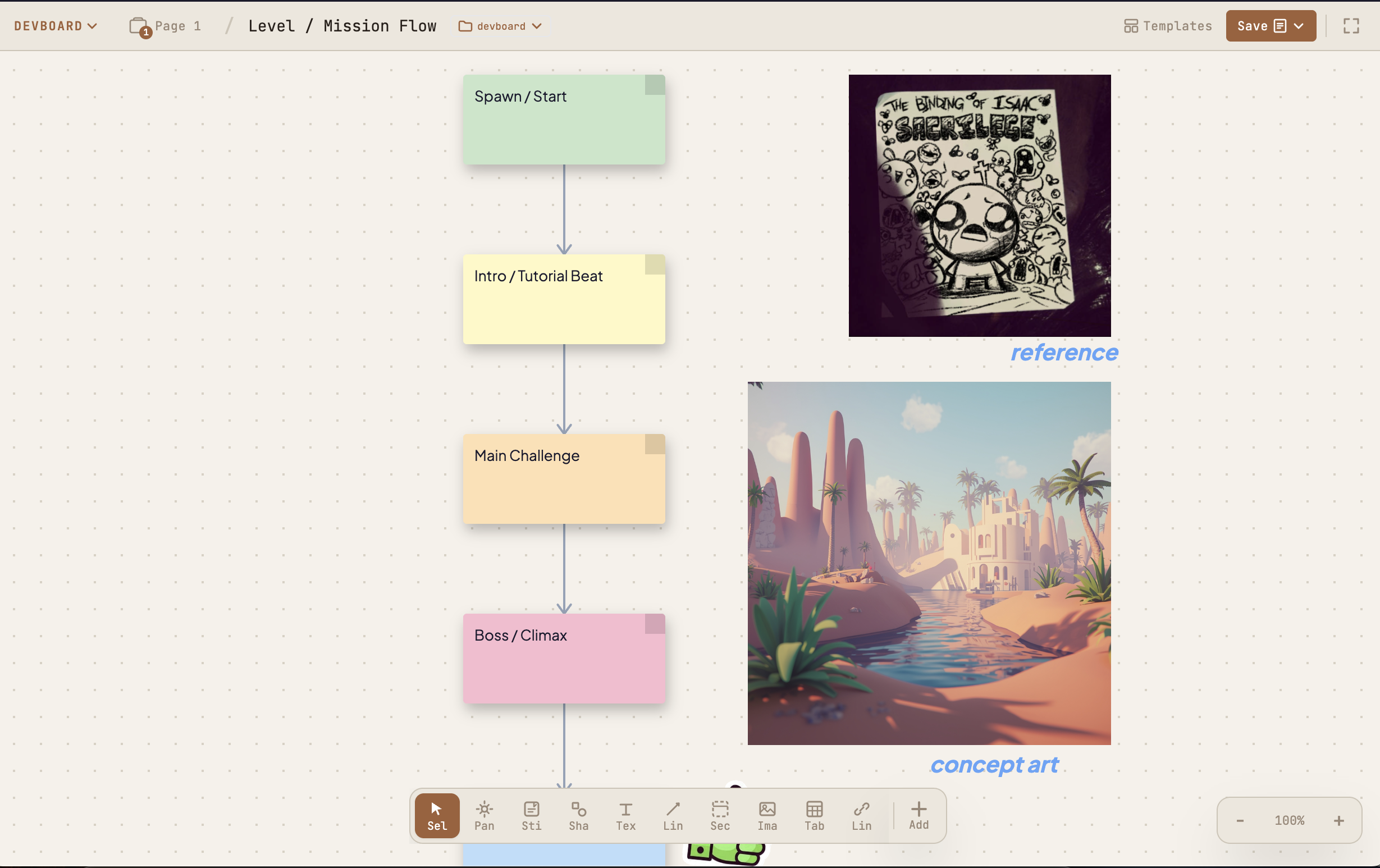
Task: Choose the Table tool
Action: coord(814,815)
